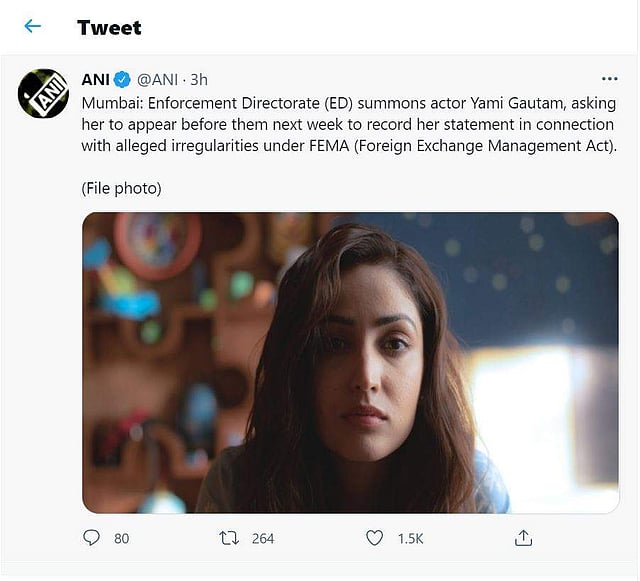Click the tweet body text

(x=348, y=125)
